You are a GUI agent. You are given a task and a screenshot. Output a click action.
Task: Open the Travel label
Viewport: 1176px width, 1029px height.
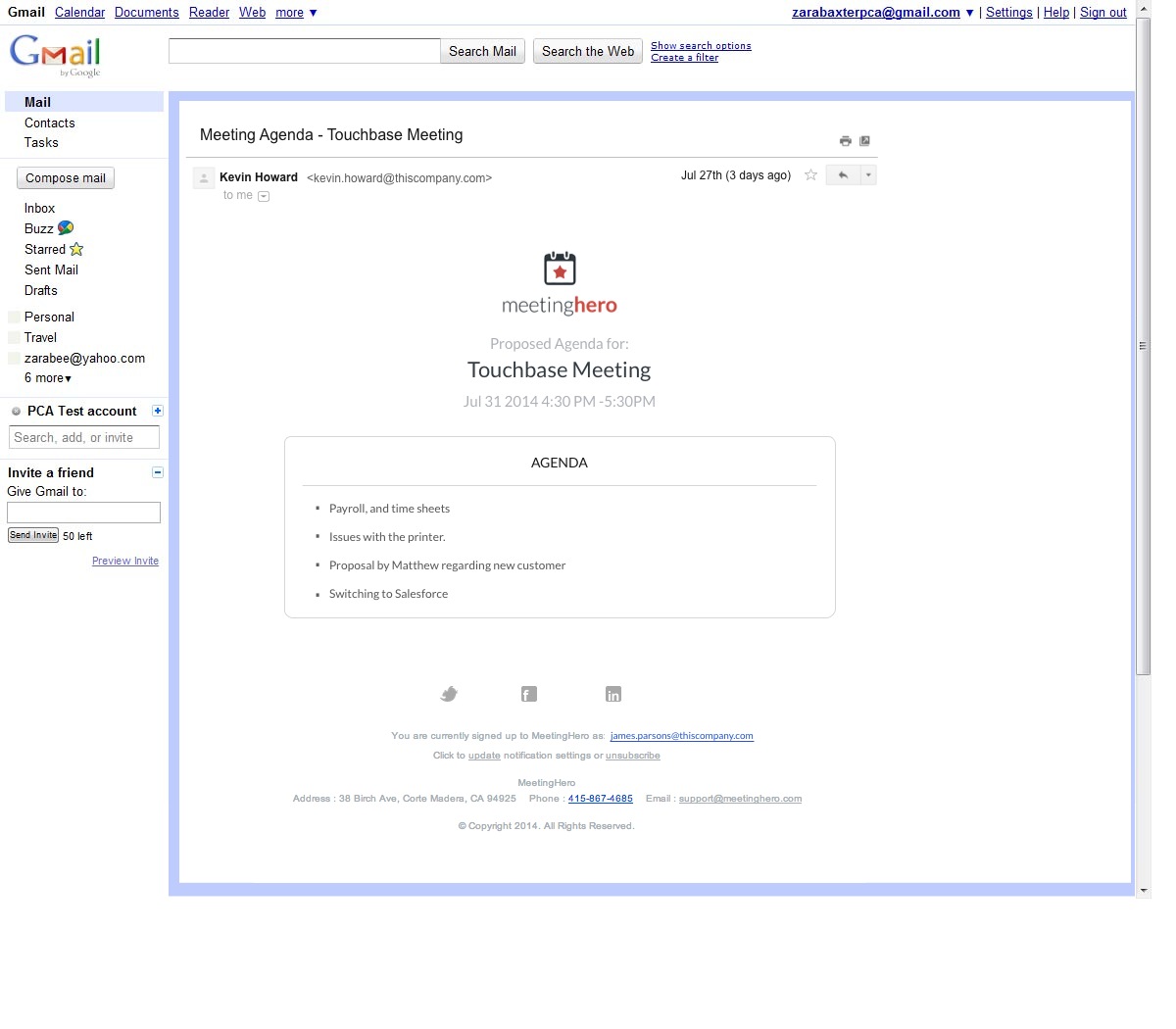pyautogui.click(x=40, y=338)
